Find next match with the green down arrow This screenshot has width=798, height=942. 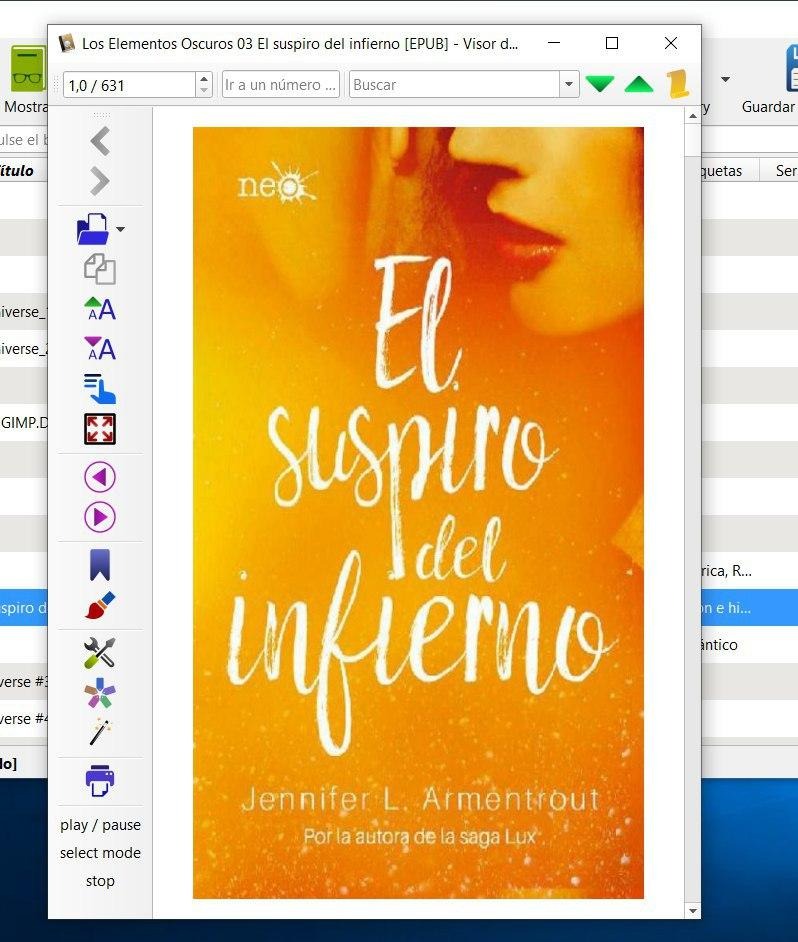600,84
